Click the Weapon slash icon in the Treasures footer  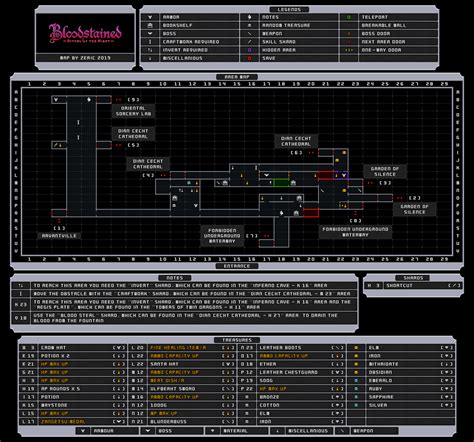coord(342,431)
